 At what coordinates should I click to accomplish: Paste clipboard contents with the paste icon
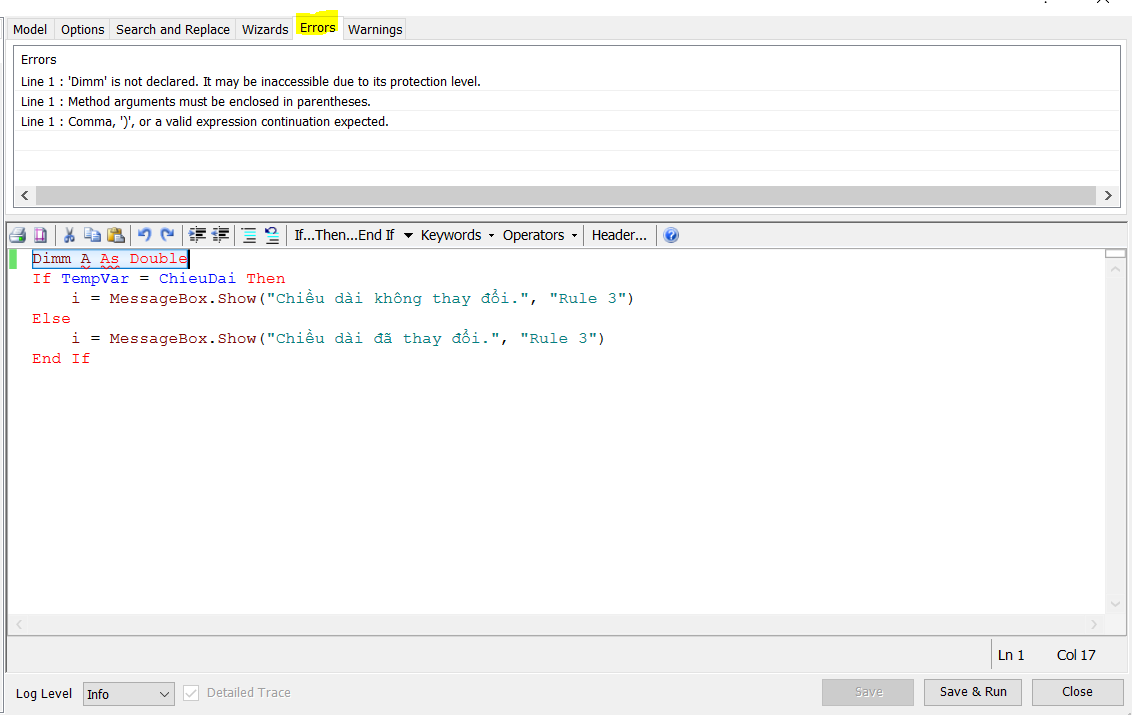(x=116, y=234)
